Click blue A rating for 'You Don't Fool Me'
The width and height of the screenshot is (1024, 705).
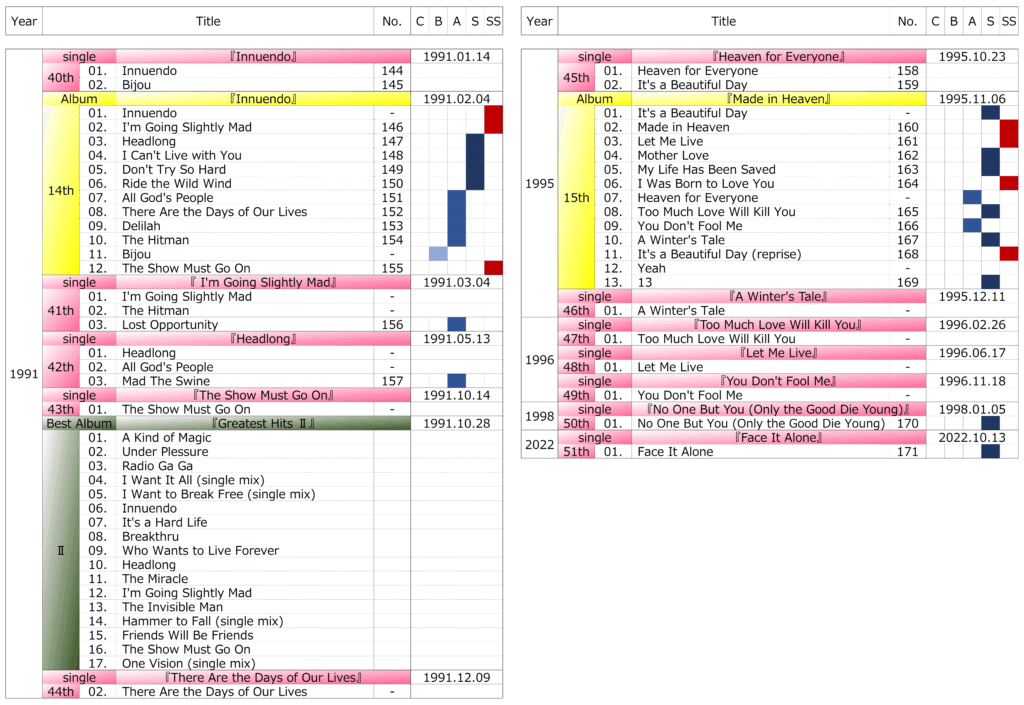pyautogui.click(x=972, y=226)
